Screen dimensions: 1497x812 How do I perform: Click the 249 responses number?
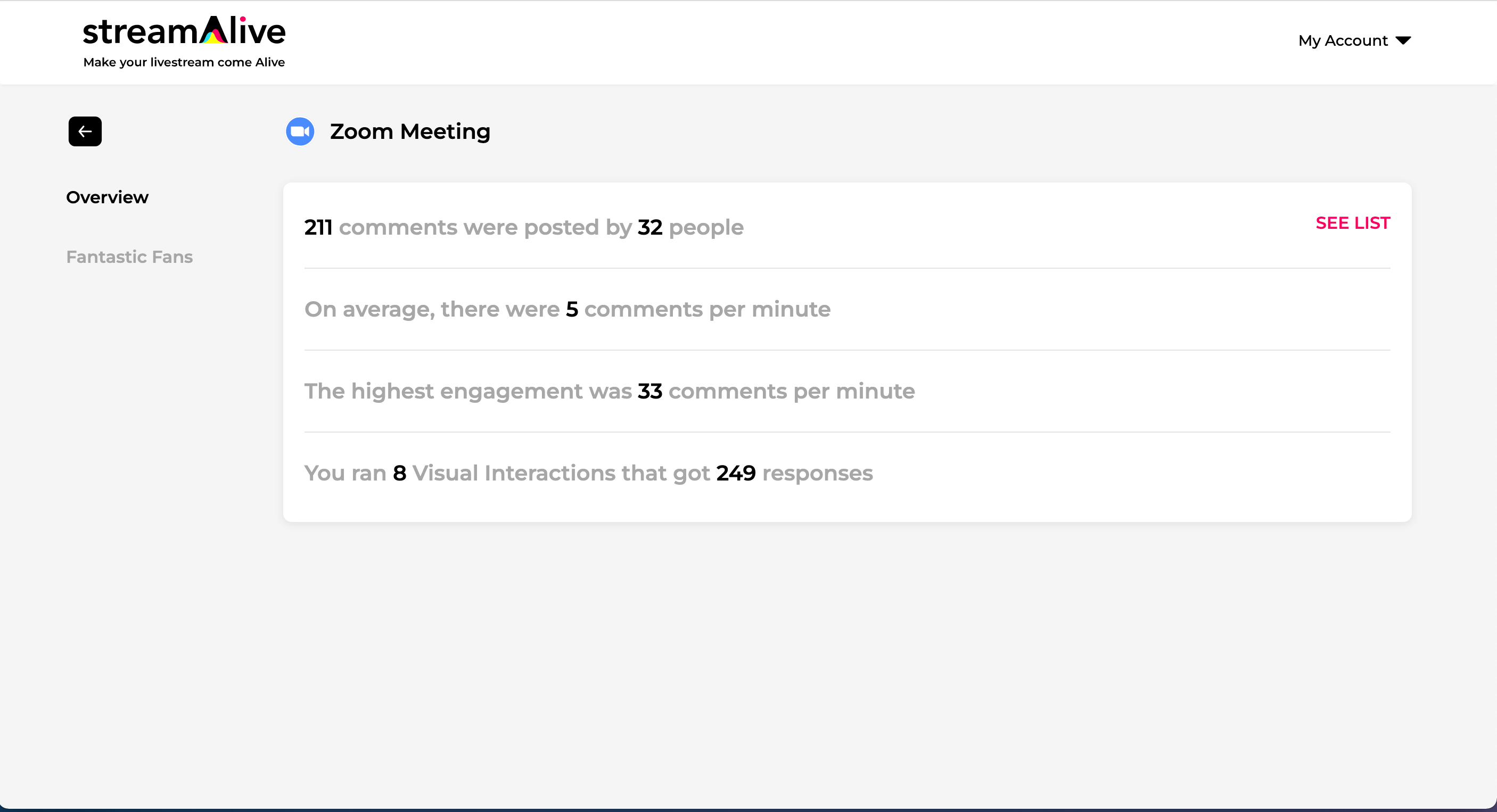(736, 473)
